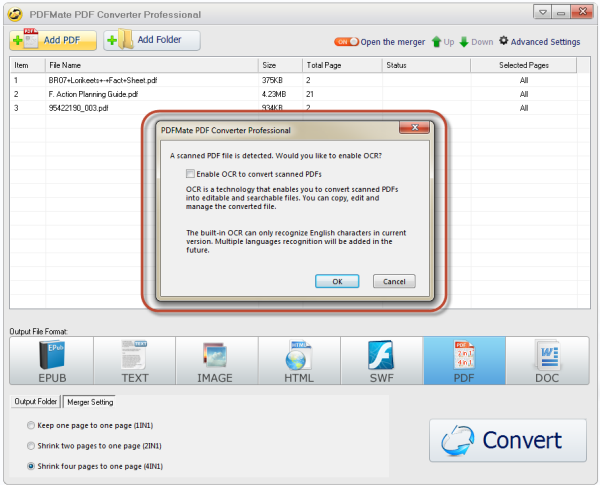Click OK in the OCR dialog
The height and width of the screenshot is (485, 600).
pos(337,281)
